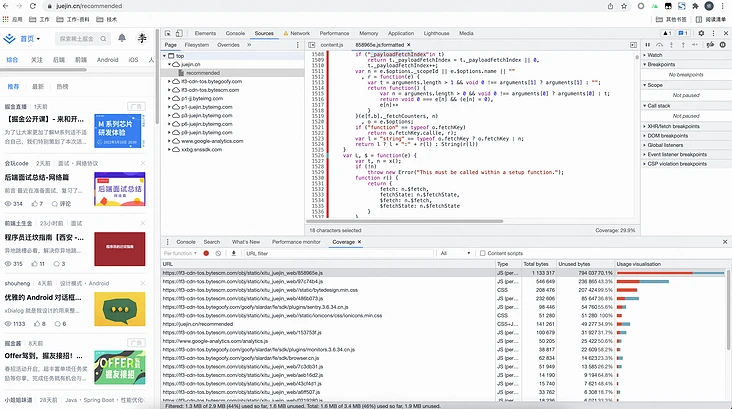
Task: Open Sources navigator more options
Action: click(297, 45)
